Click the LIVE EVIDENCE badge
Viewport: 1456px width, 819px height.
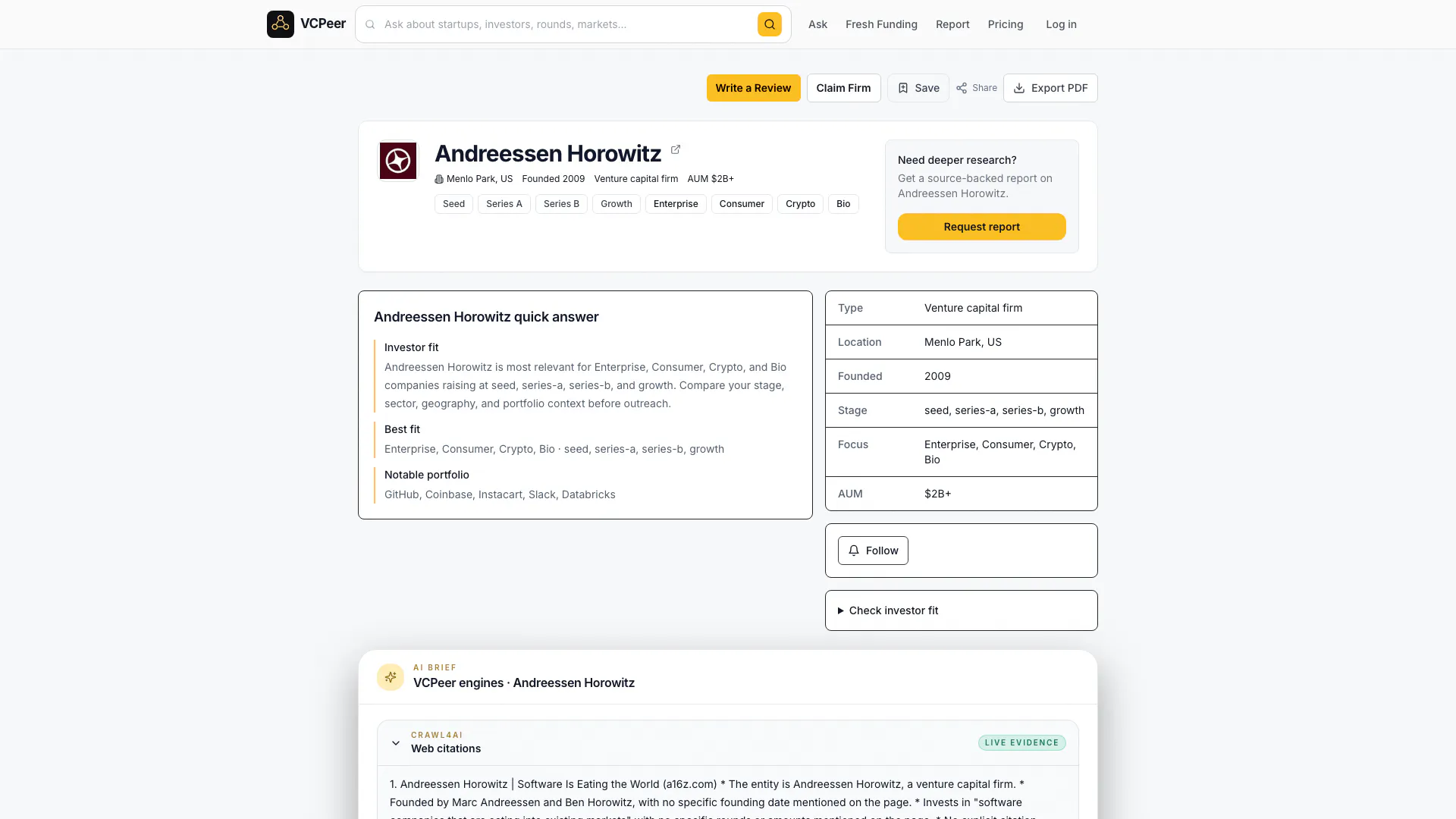1021,743
